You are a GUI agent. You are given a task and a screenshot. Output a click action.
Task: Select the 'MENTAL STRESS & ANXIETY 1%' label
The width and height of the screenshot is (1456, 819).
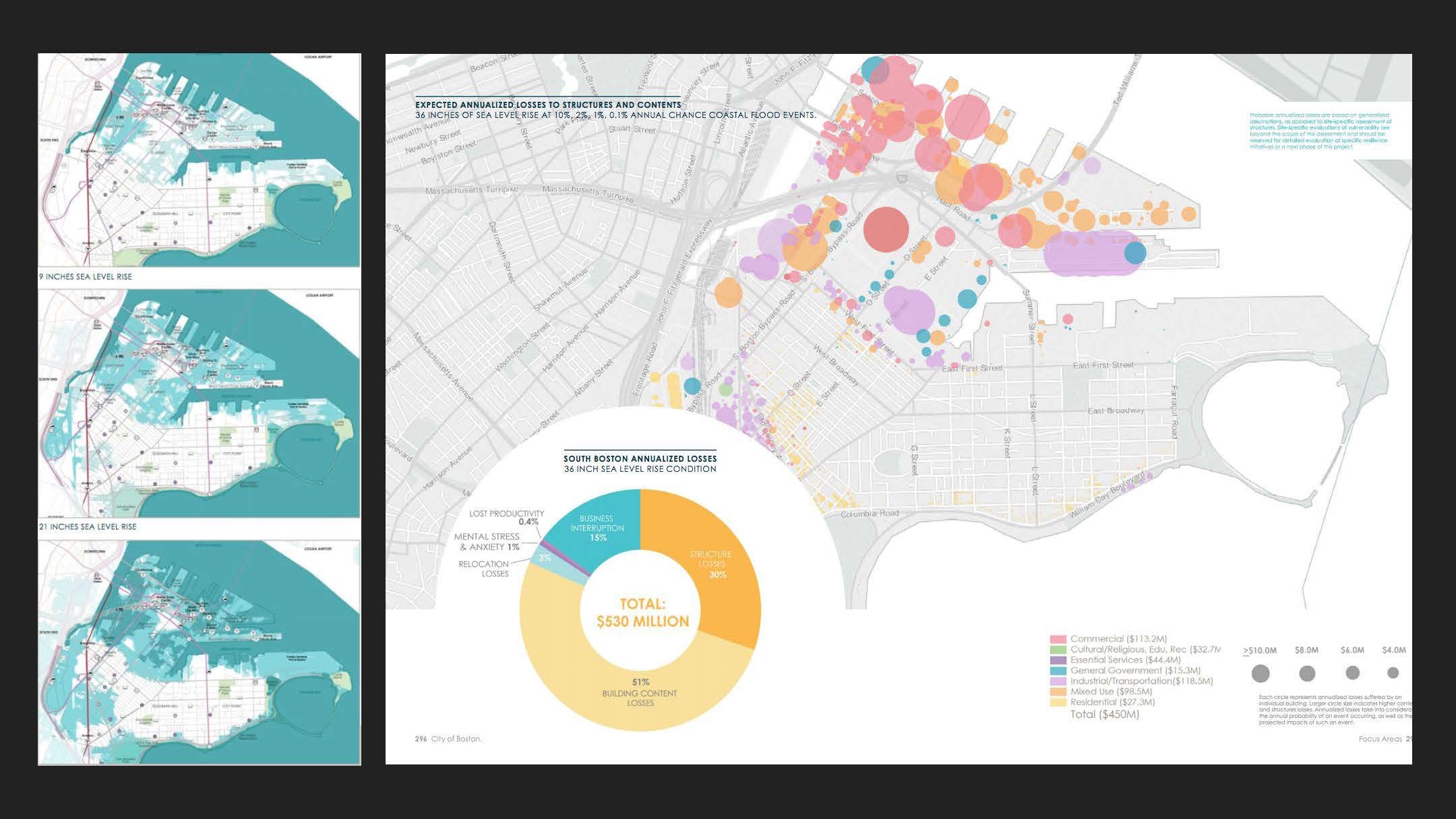pyautogui.click(x=487, y=542)
